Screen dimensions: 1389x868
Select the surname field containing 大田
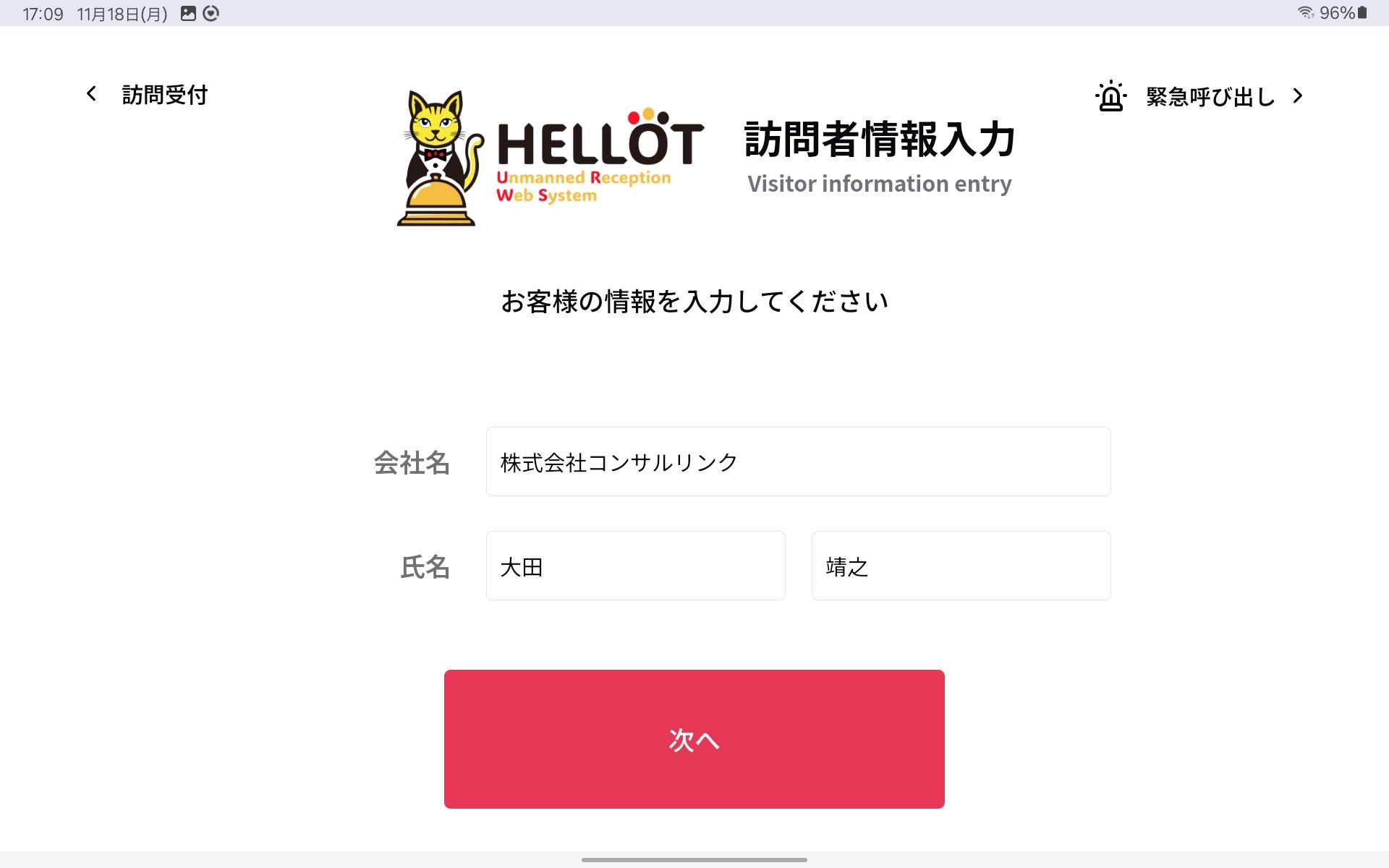(635, 566)
